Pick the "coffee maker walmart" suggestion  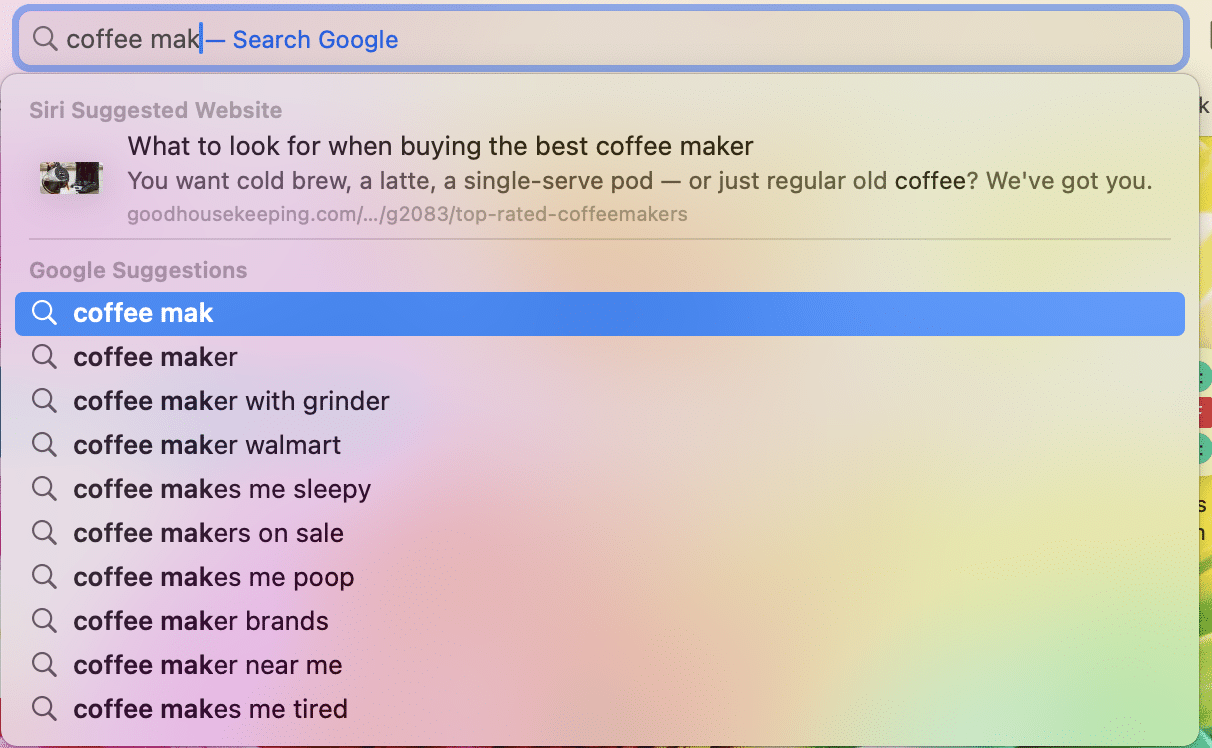pyautogui.click(x=600, y=445)
